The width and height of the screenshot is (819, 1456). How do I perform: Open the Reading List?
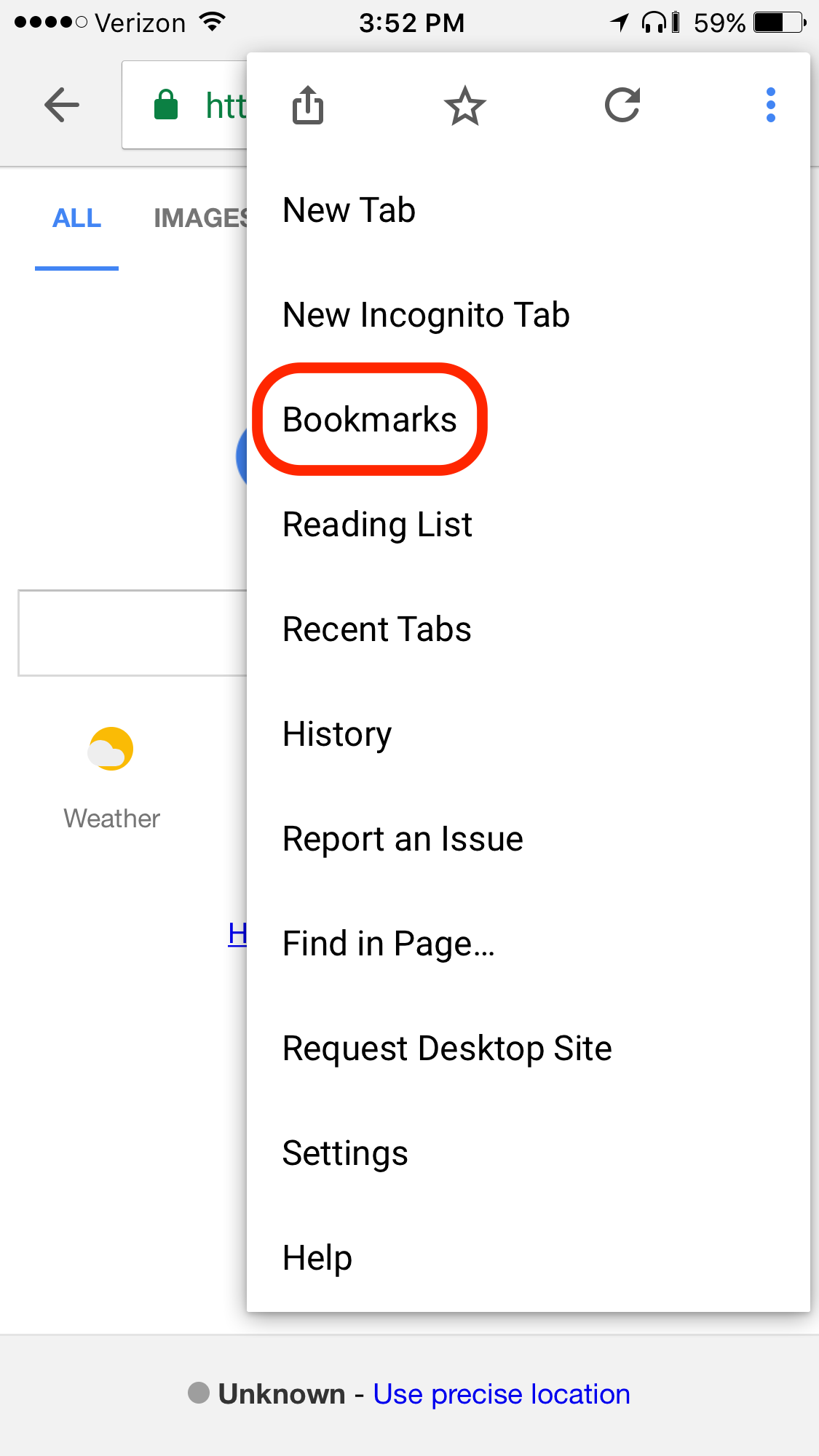point(377,525)
